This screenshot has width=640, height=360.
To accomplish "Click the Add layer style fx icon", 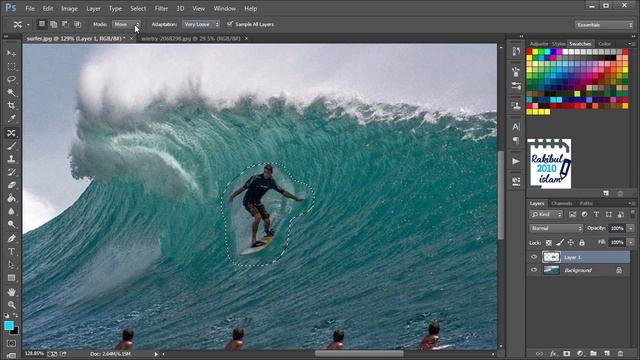I will (x=553, y=353).
